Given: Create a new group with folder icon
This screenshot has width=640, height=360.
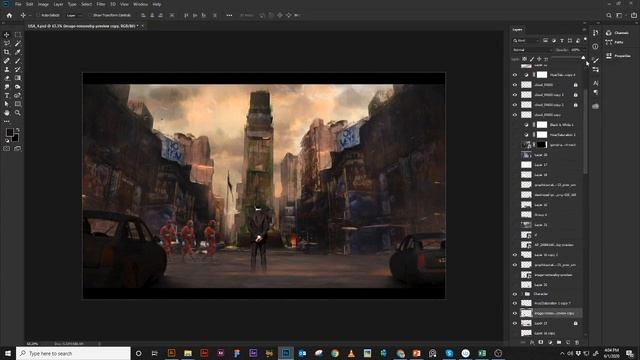Looking at the screenshot, I should coord(559,342).
